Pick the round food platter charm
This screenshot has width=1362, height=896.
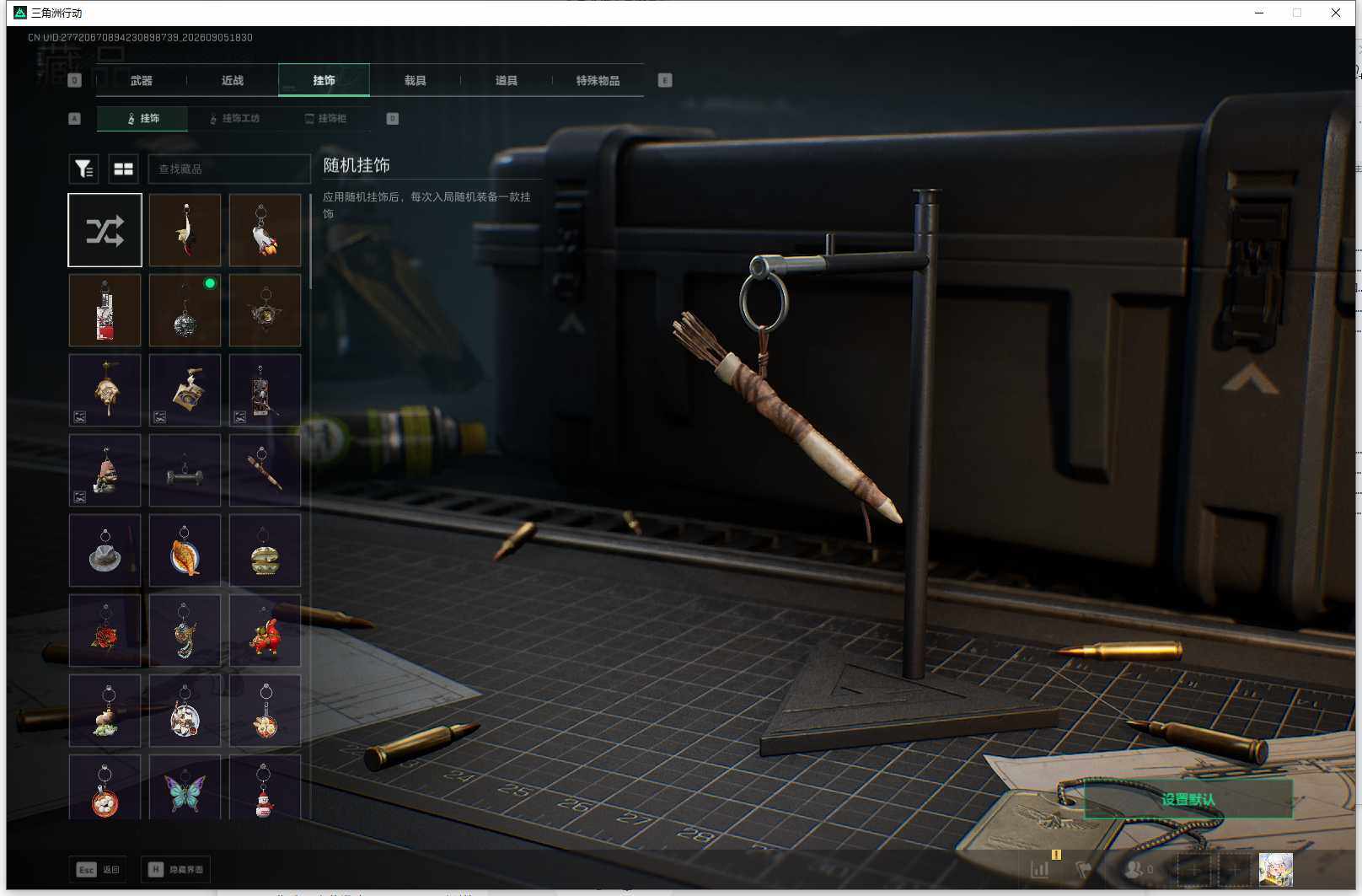click(x=185, y=711)
